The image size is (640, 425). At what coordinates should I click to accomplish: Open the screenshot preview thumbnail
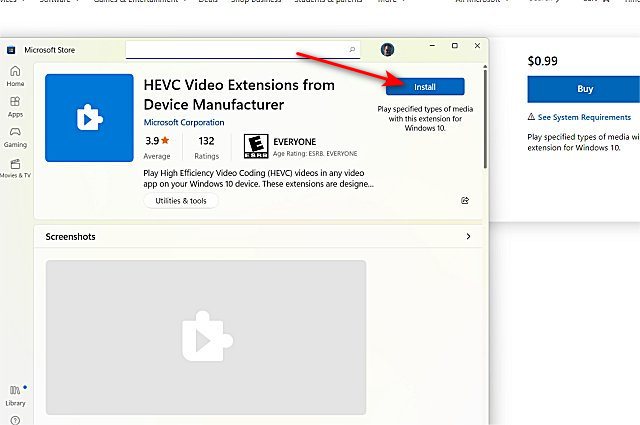pos(205,337)
